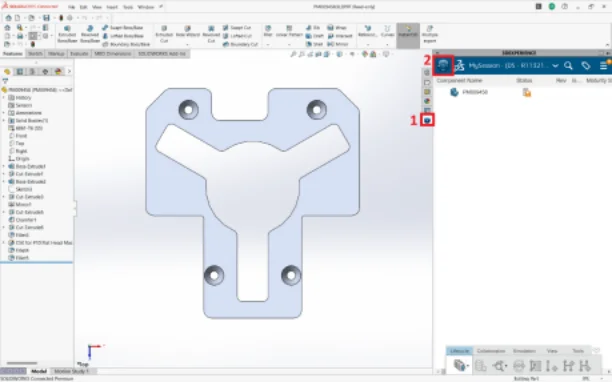The image size is (612, 383).
Task: Select the Extruded Boss/Base tool
Action: point(67,35)
